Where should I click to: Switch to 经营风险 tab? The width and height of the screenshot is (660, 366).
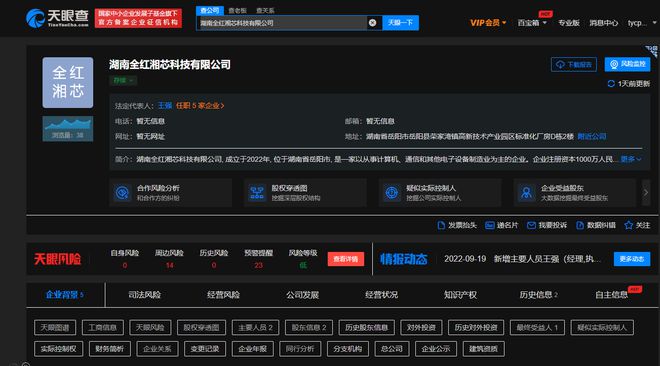[x=224, y=295]
